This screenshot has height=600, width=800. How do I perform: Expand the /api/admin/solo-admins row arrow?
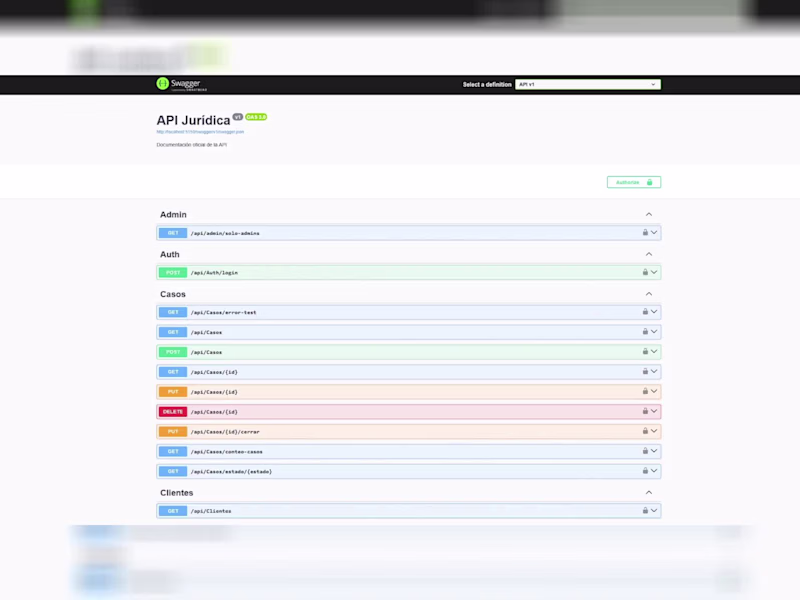click(x=654, y=233)
